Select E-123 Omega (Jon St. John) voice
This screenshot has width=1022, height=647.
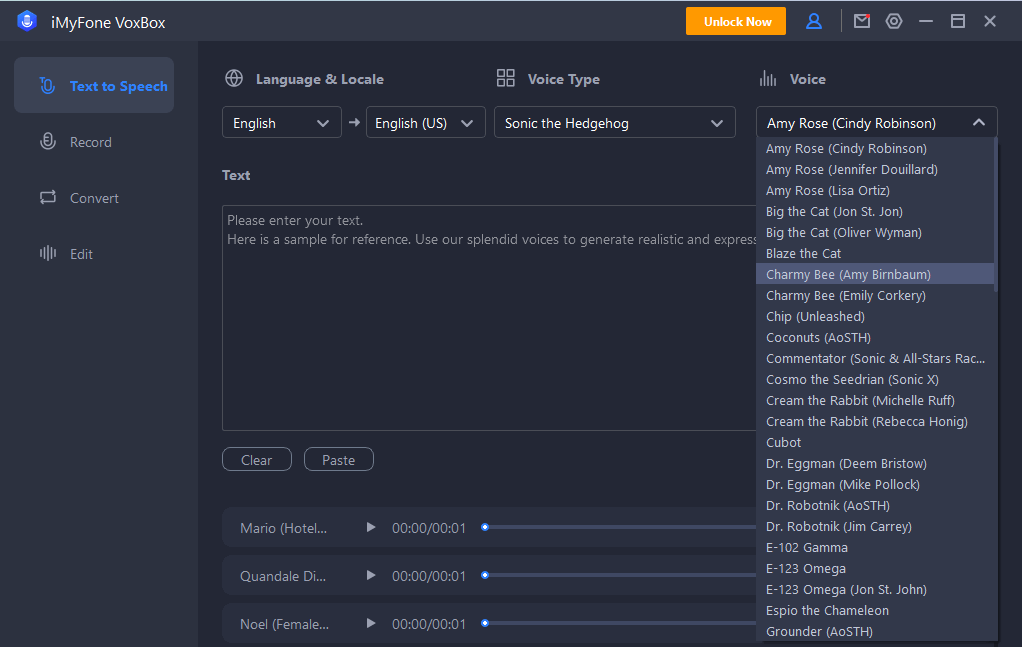[875, 590]
